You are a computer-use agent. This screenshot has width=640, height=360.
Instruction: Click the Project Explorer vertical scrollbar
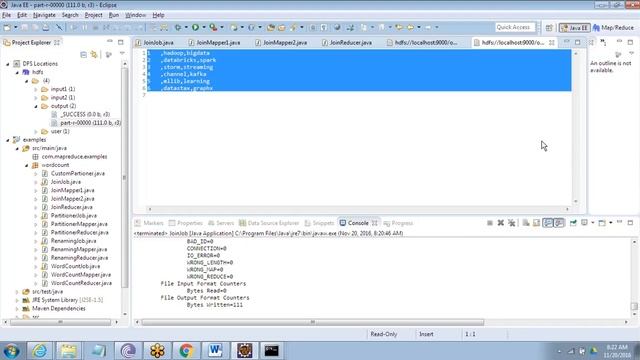[124, 177]
